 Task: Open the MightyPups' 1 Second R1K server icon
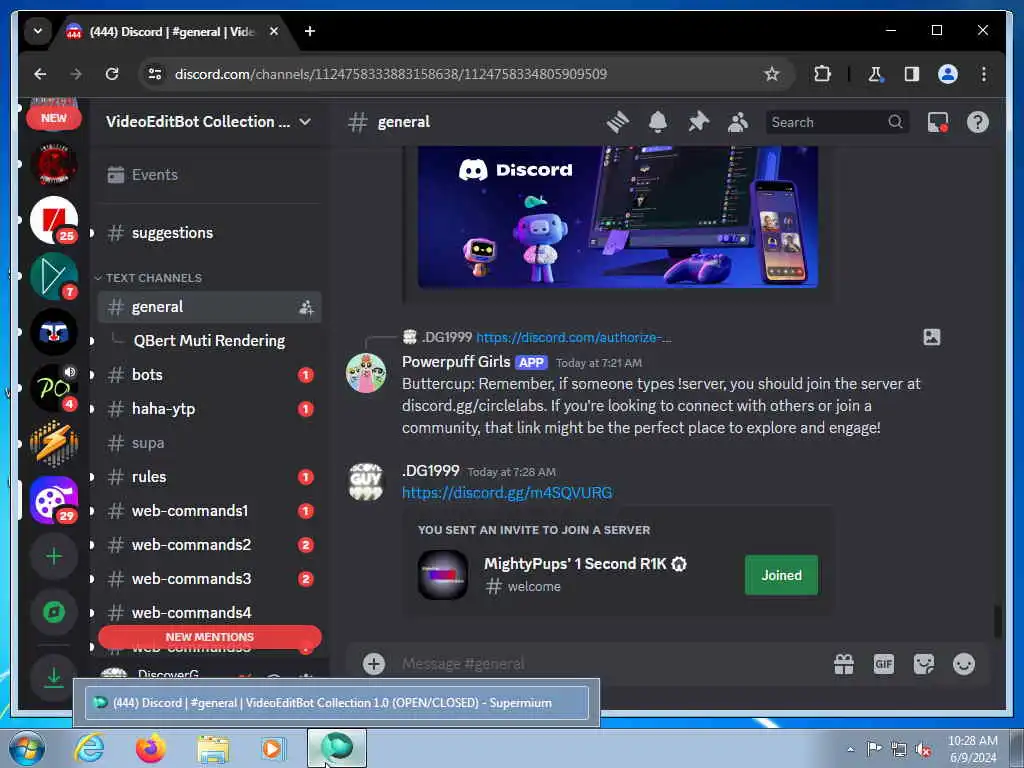point(443,575)
